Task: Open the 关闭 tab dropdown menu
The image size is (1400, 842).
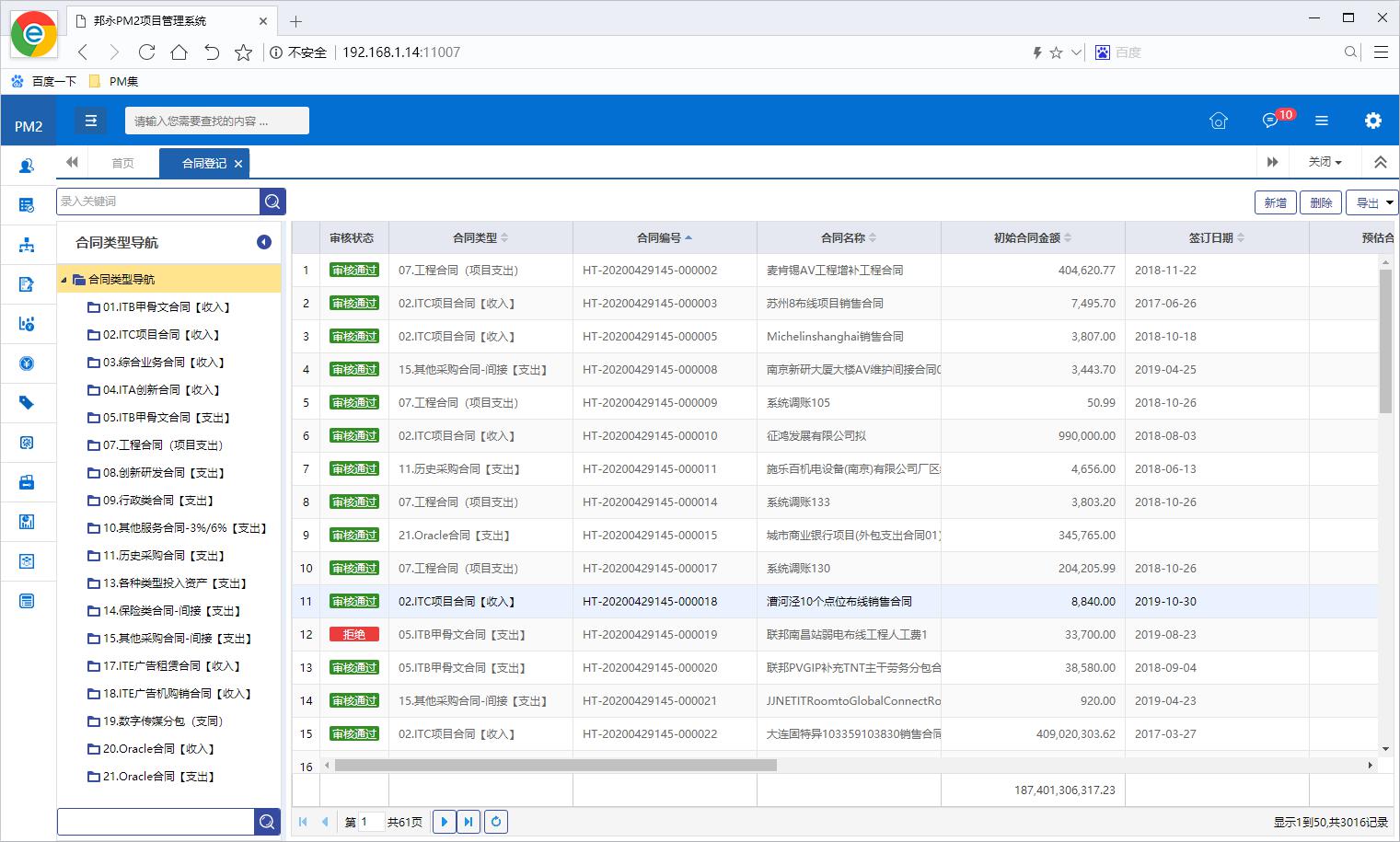Action: (1325, 162)
